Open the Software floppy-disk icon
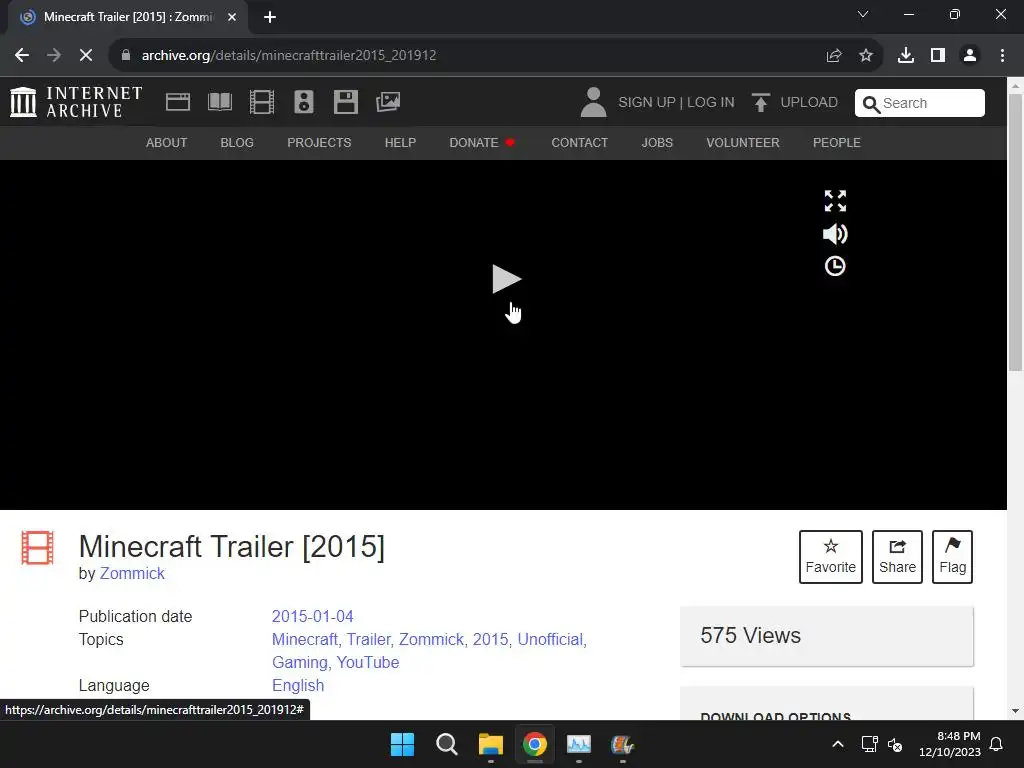This screenshot has width=1024, height=768. tap(345, 102)
